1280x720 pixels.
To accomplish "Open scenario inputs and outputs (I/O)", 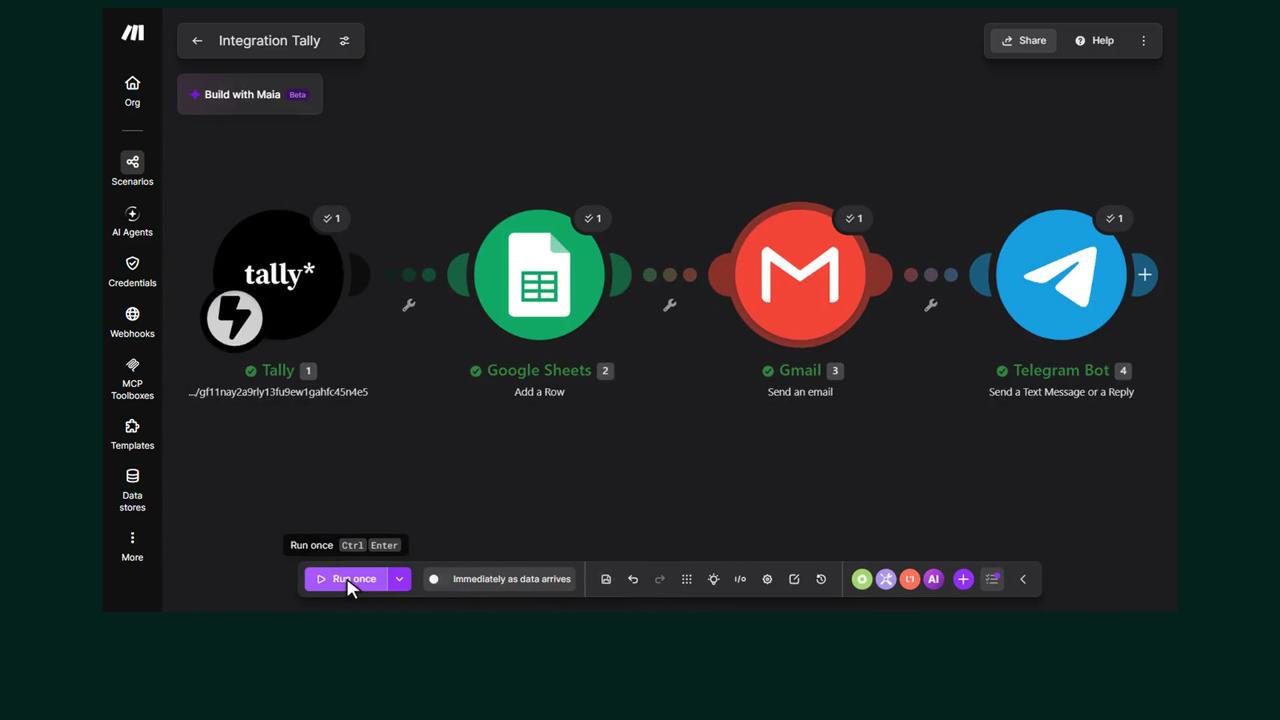I will coord(740,579).
